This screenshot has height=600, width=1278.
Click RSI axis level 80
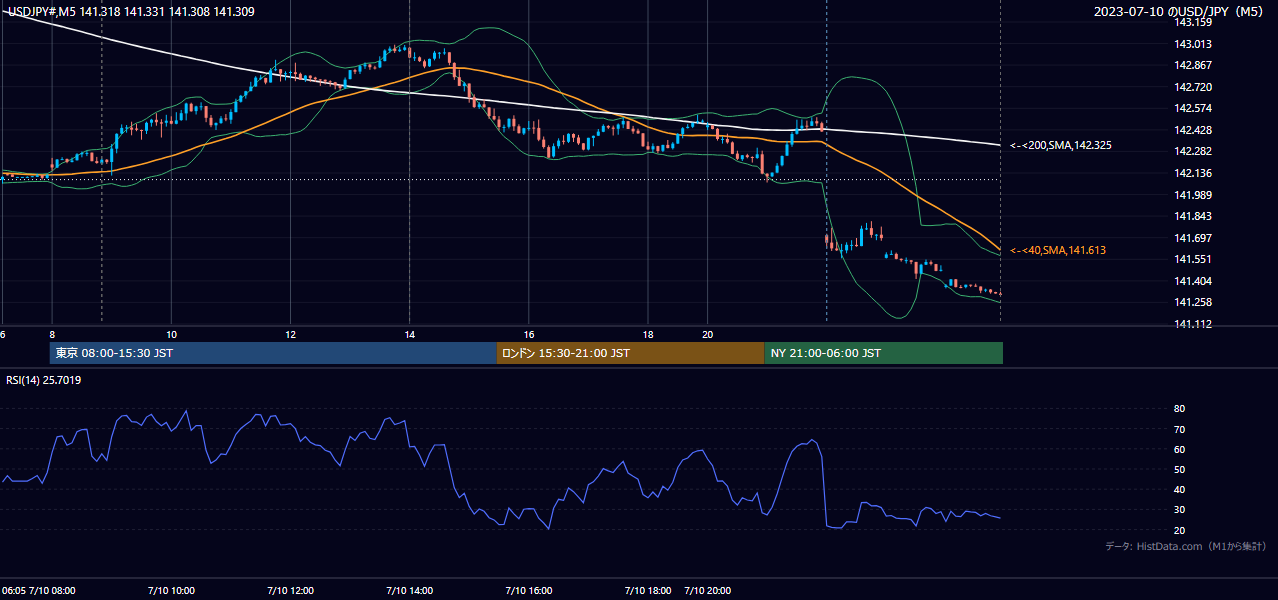1179,409
